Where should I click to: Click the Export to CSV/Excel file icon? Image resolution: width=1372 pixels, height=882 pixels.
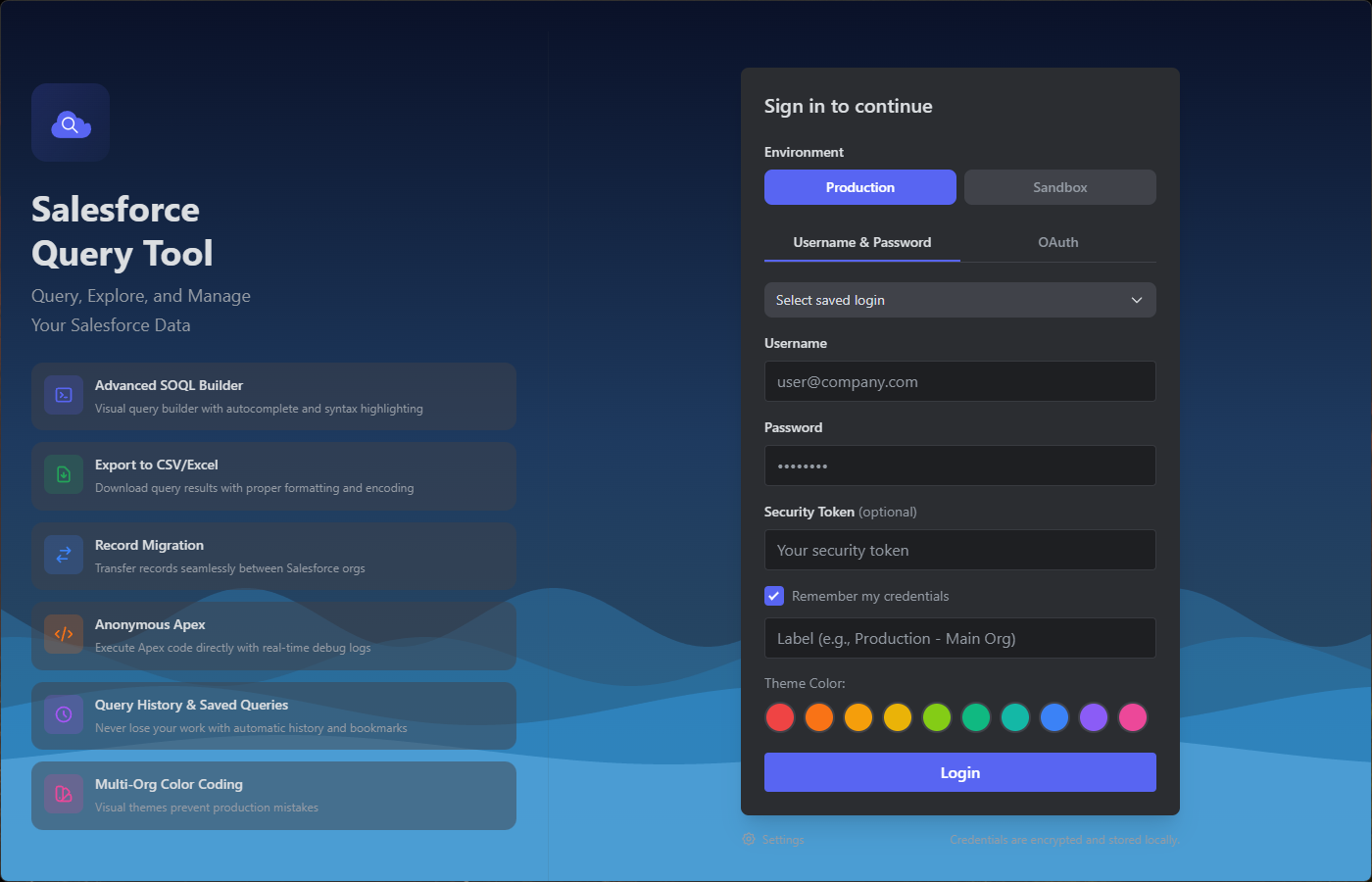click(x=64, y=475)
